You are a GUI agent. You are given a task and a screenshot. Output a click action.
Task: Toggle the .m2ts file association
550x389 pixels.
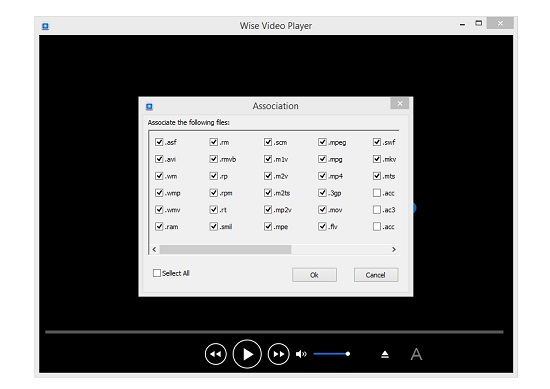(268, 193)
